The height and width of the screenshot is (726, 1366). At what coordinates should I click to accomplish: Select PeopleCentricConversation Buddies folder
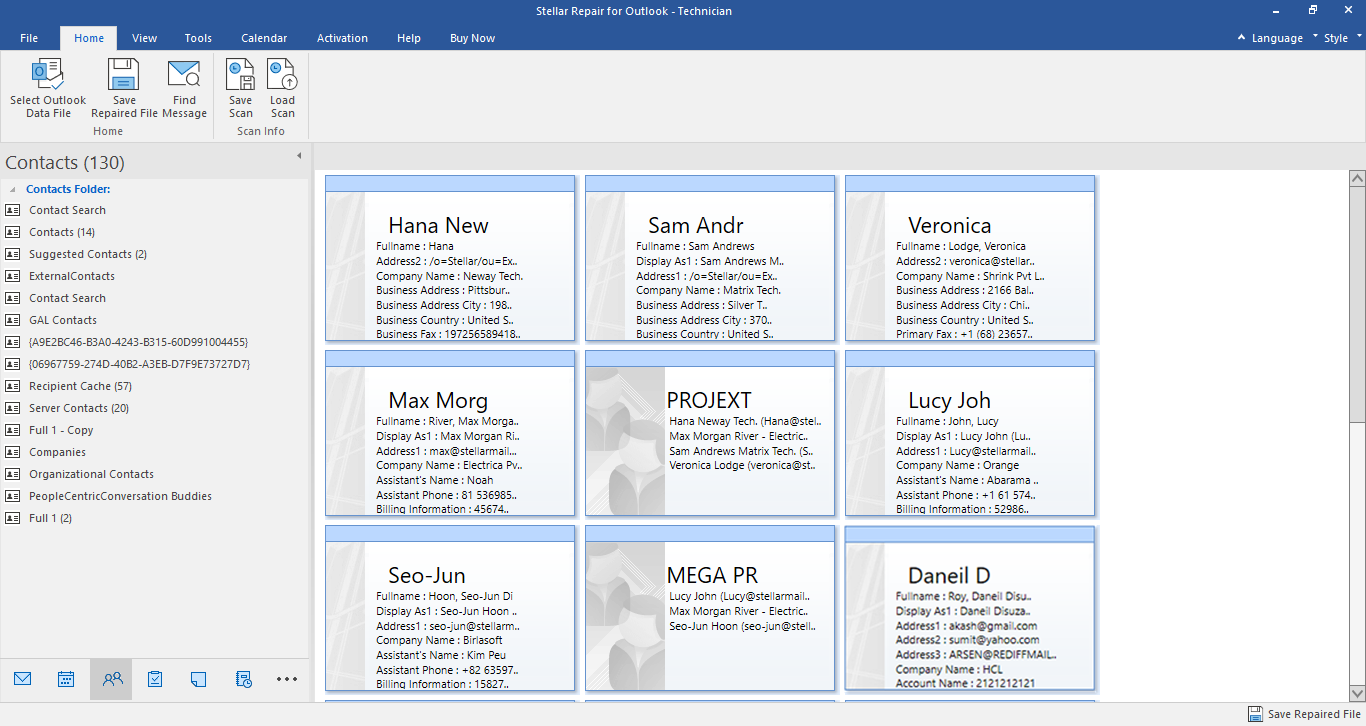(x=120, y=496)
